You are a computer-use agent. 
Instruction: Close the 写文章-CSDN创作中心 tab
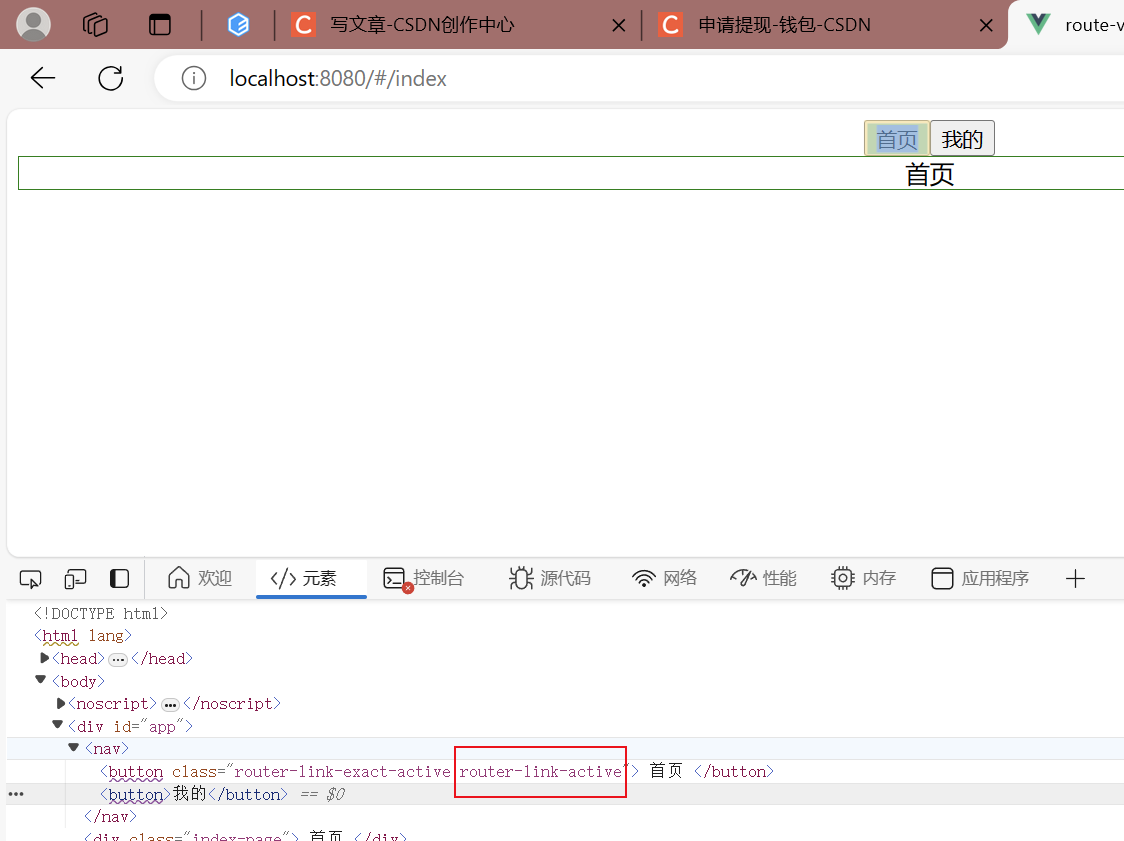[619, 26]
